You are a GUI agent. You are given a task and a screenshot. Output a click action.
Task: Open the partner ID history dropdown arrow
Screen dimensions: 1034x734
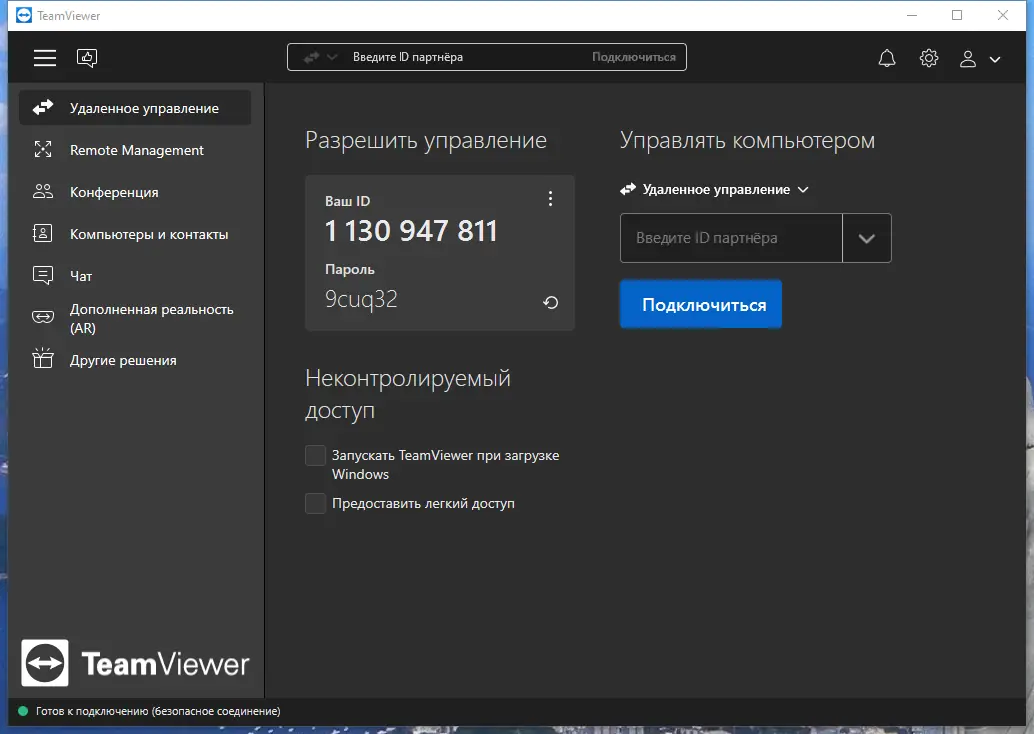(867, 238)
